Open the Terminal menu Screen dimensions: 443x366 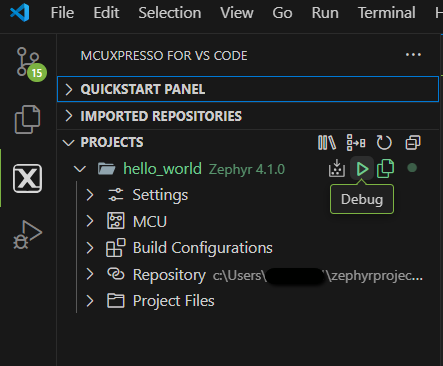387,13
